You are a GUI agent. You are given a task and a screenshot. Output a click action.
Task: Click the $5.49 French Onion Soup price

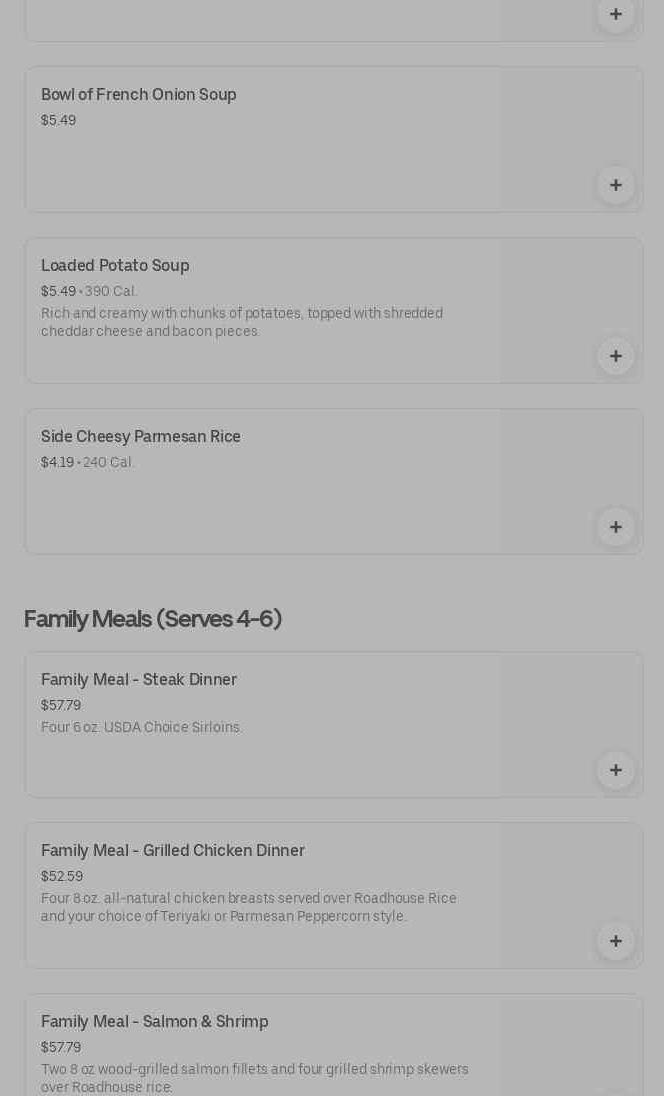[x=58, y=120]
